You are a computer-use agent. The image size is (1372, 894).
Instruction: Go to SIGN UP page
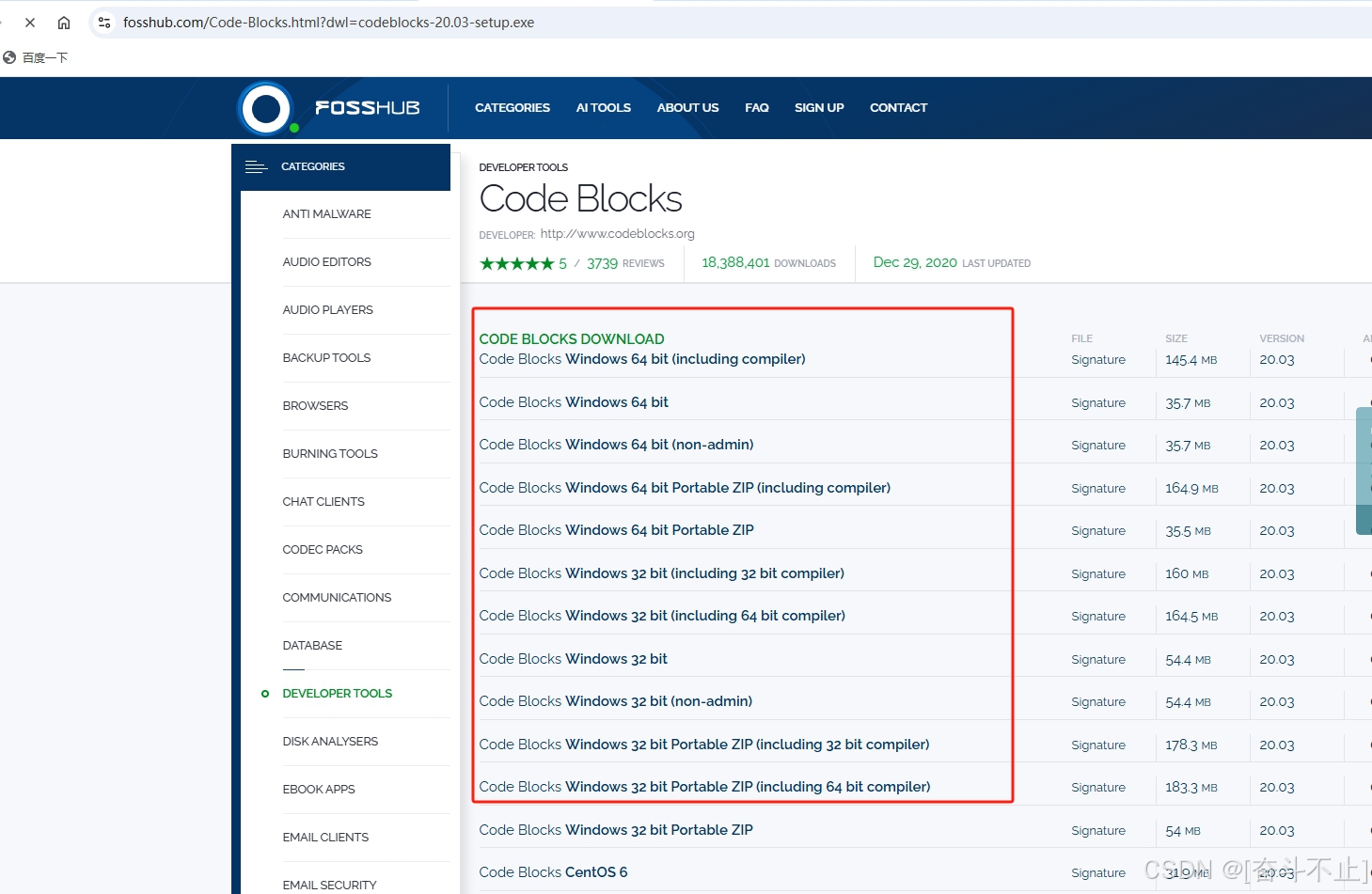(x=819, y=108)
